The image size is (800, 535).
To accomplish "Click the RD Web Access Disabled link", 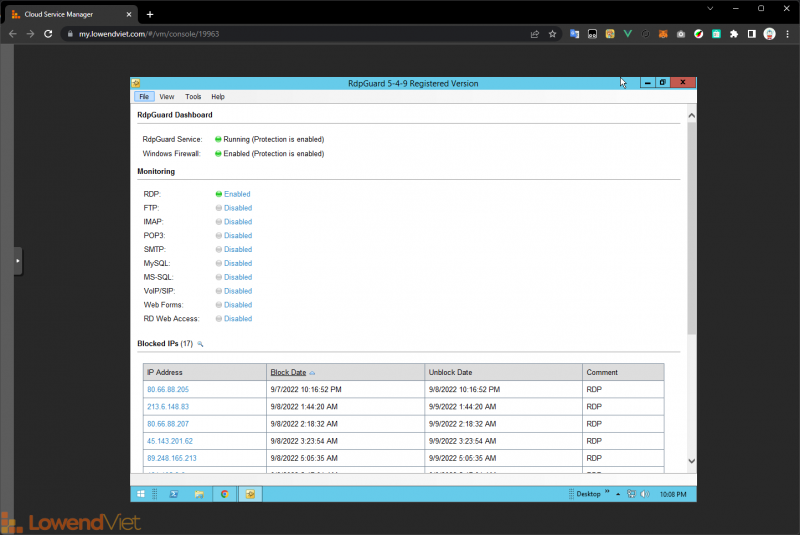I will point(238,319).
